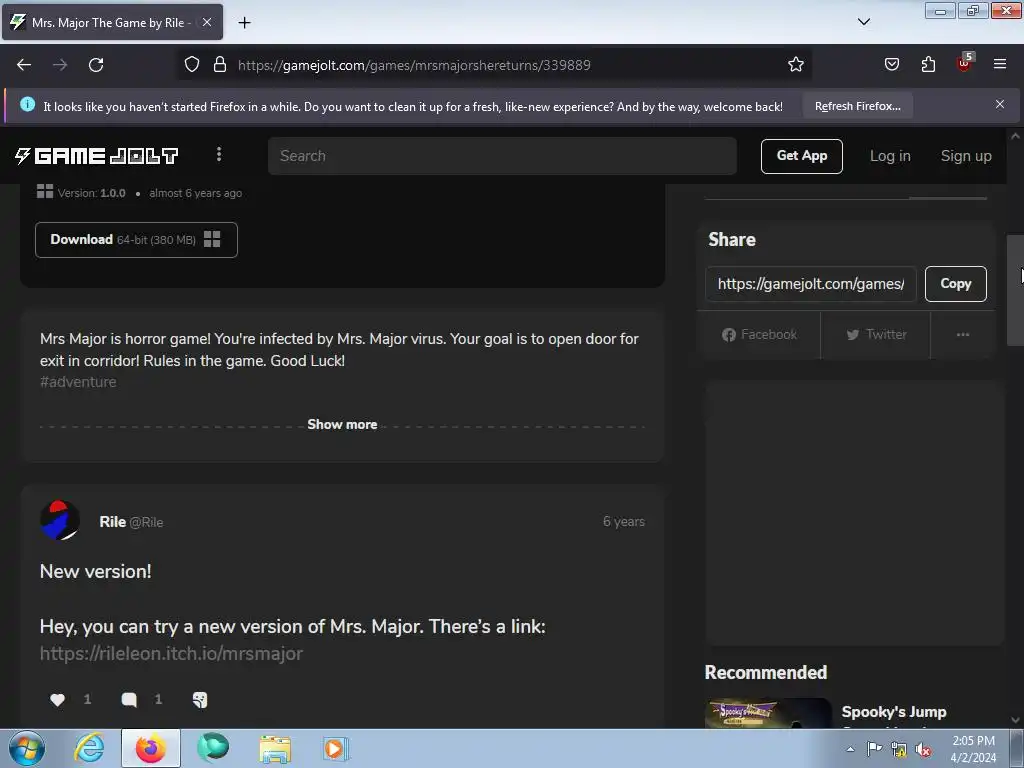Screen dimensions: 1024x768
Task: Save page to Pocket
Action: tap(891, 65)
